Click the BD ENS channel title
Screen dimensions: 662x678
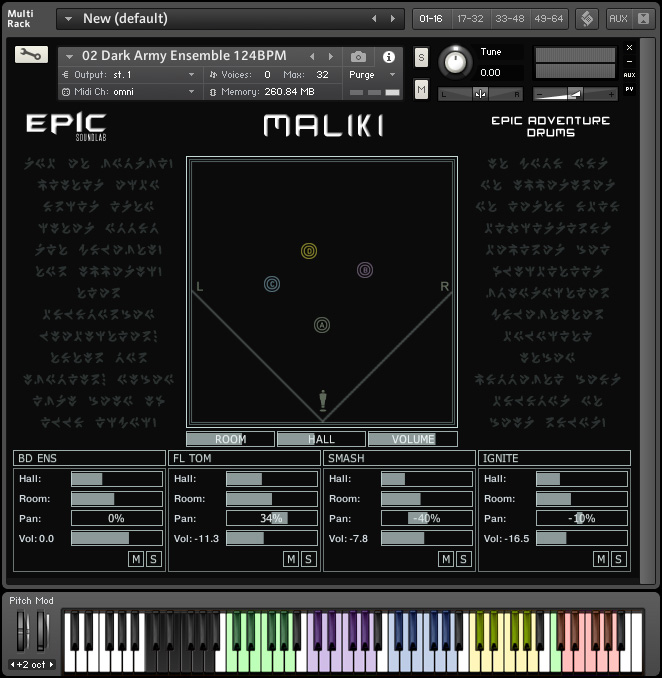pyautogui.click(x=90, y=458)
